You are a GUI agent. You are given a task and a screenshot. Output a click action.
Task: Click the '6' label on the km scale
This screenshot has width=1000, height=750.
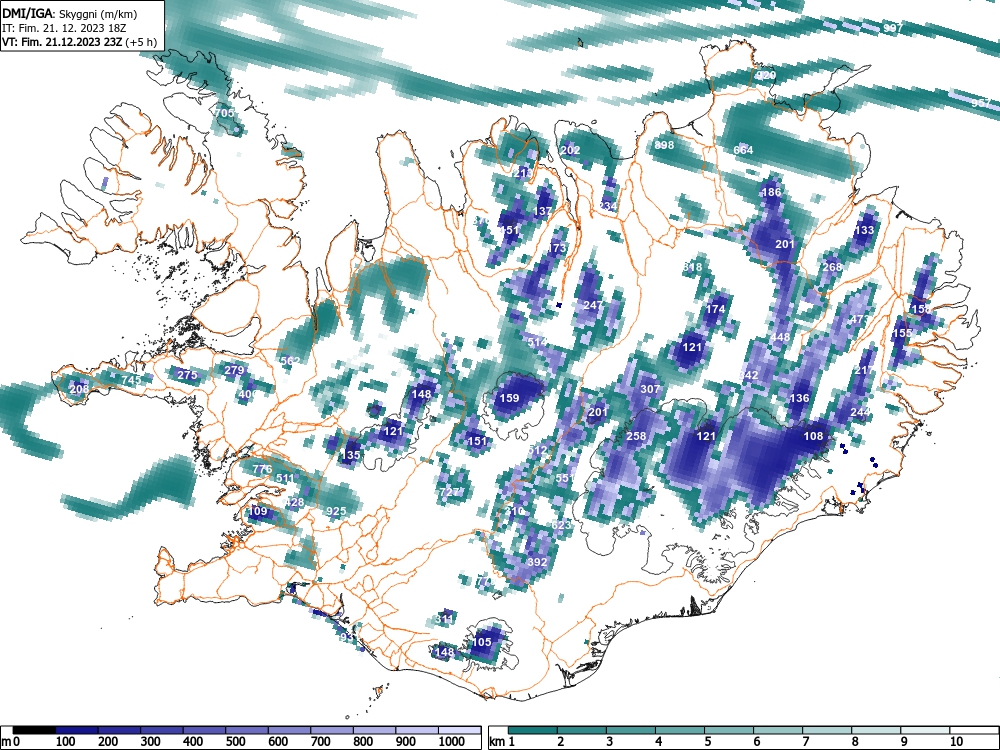click(756, 742)
